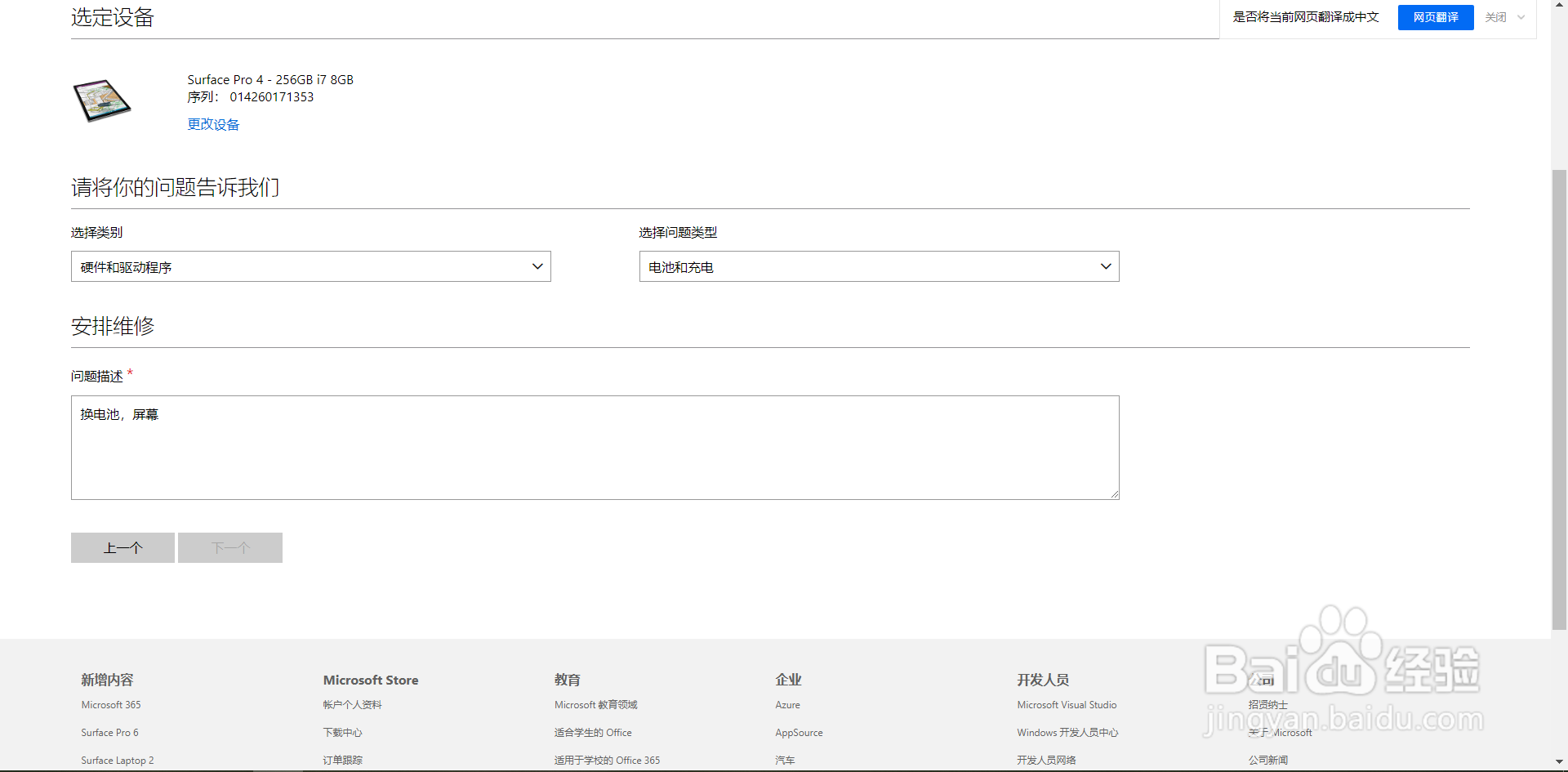Click the 下一个 button
This screenshot has height=772, width=1568.
pyautogui.click(x=230, y=547)
